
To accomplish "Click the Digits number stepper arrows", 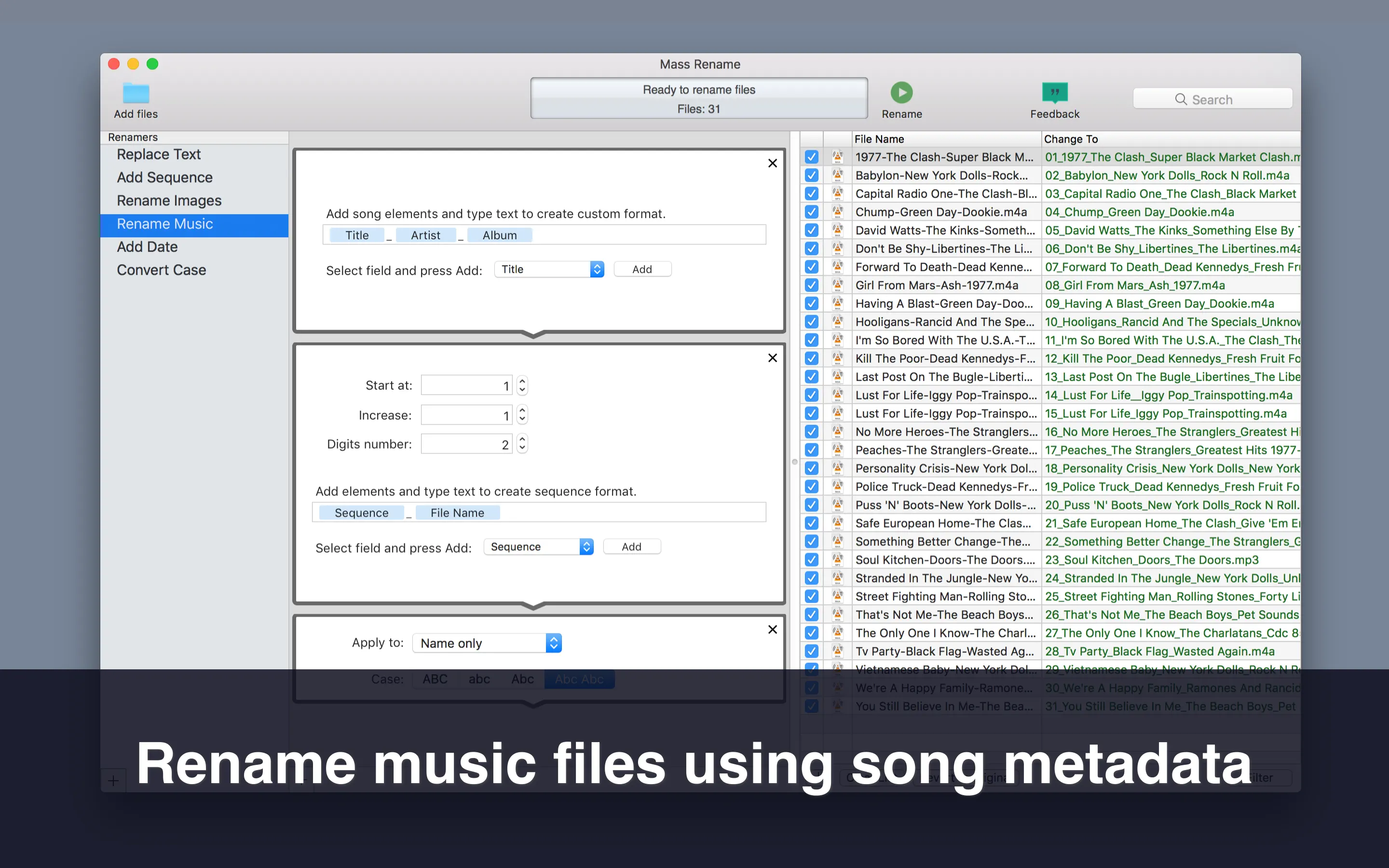I will click(522, 444).
